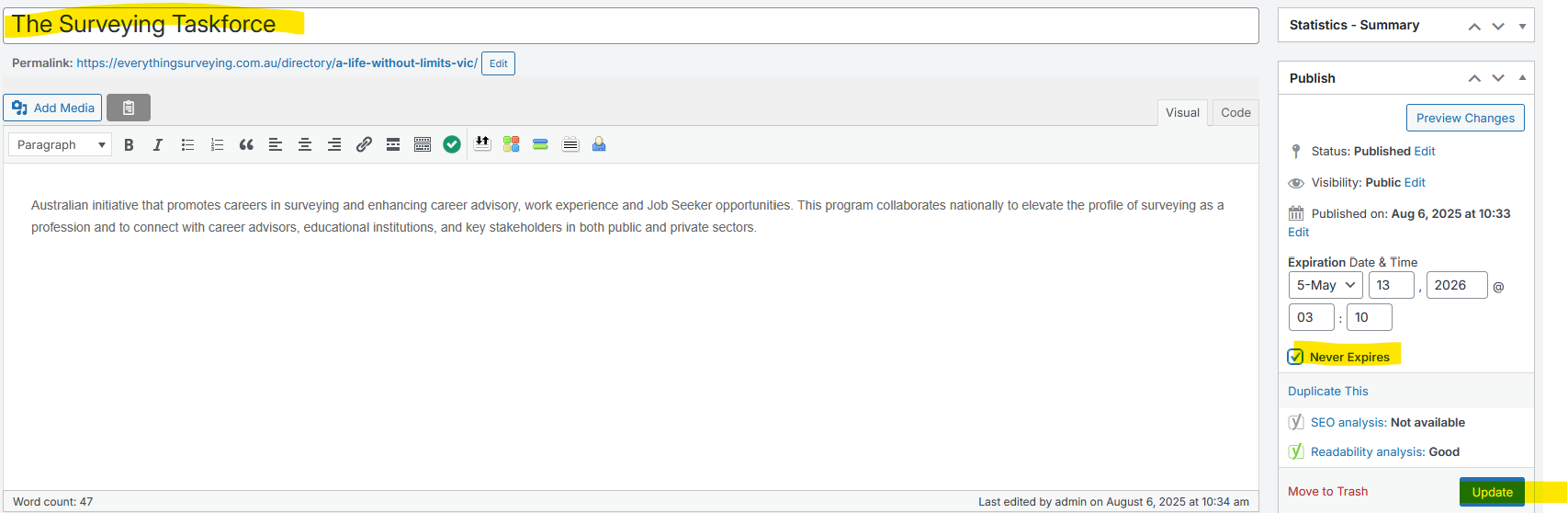This screenshot has width=1568, height=513.
Task: Open the Readability analysis link
Action: pos(1368,451)
